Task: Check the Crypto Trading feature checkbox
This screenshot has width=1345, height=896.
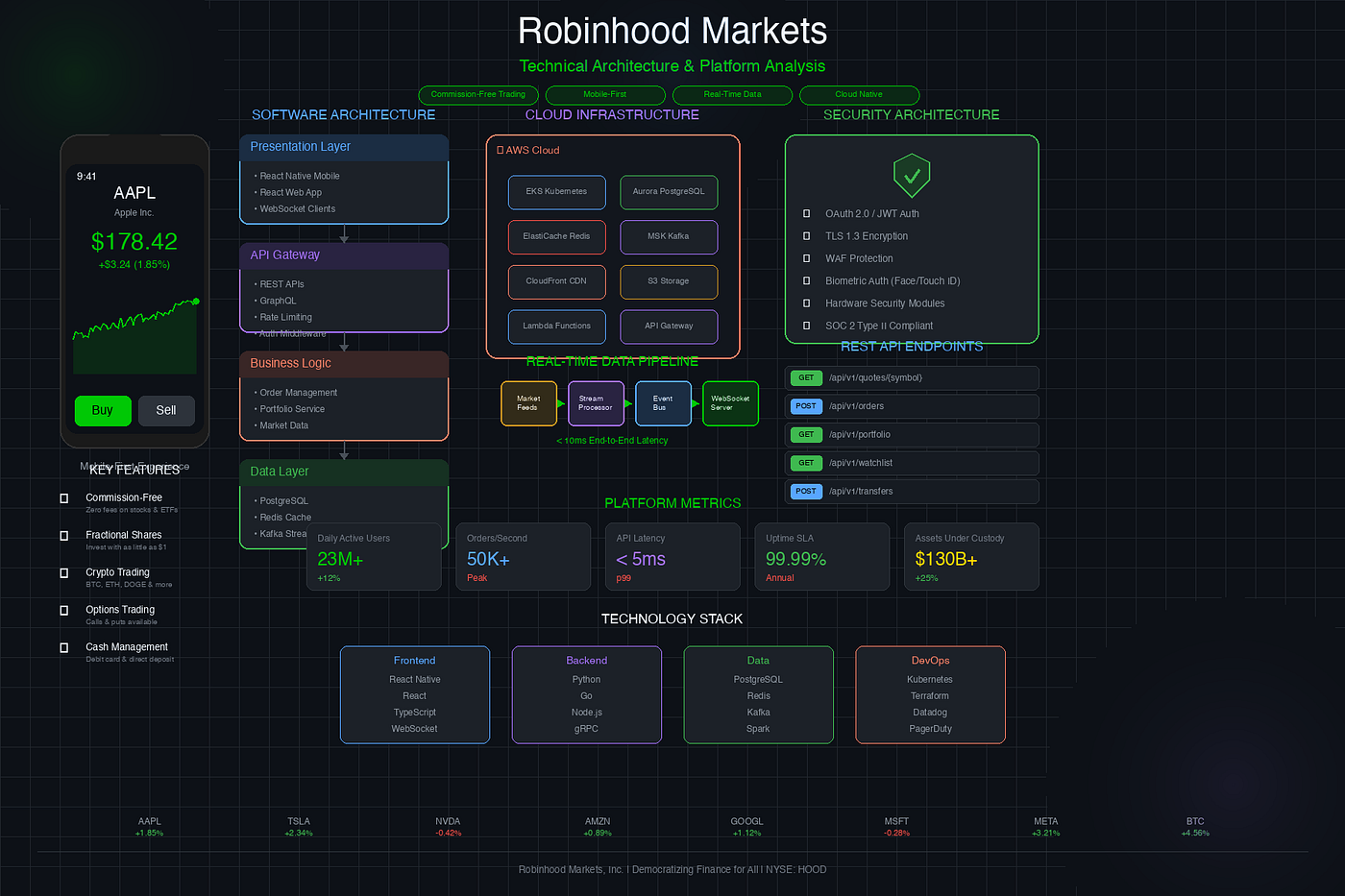Action: tap(63, 572)
